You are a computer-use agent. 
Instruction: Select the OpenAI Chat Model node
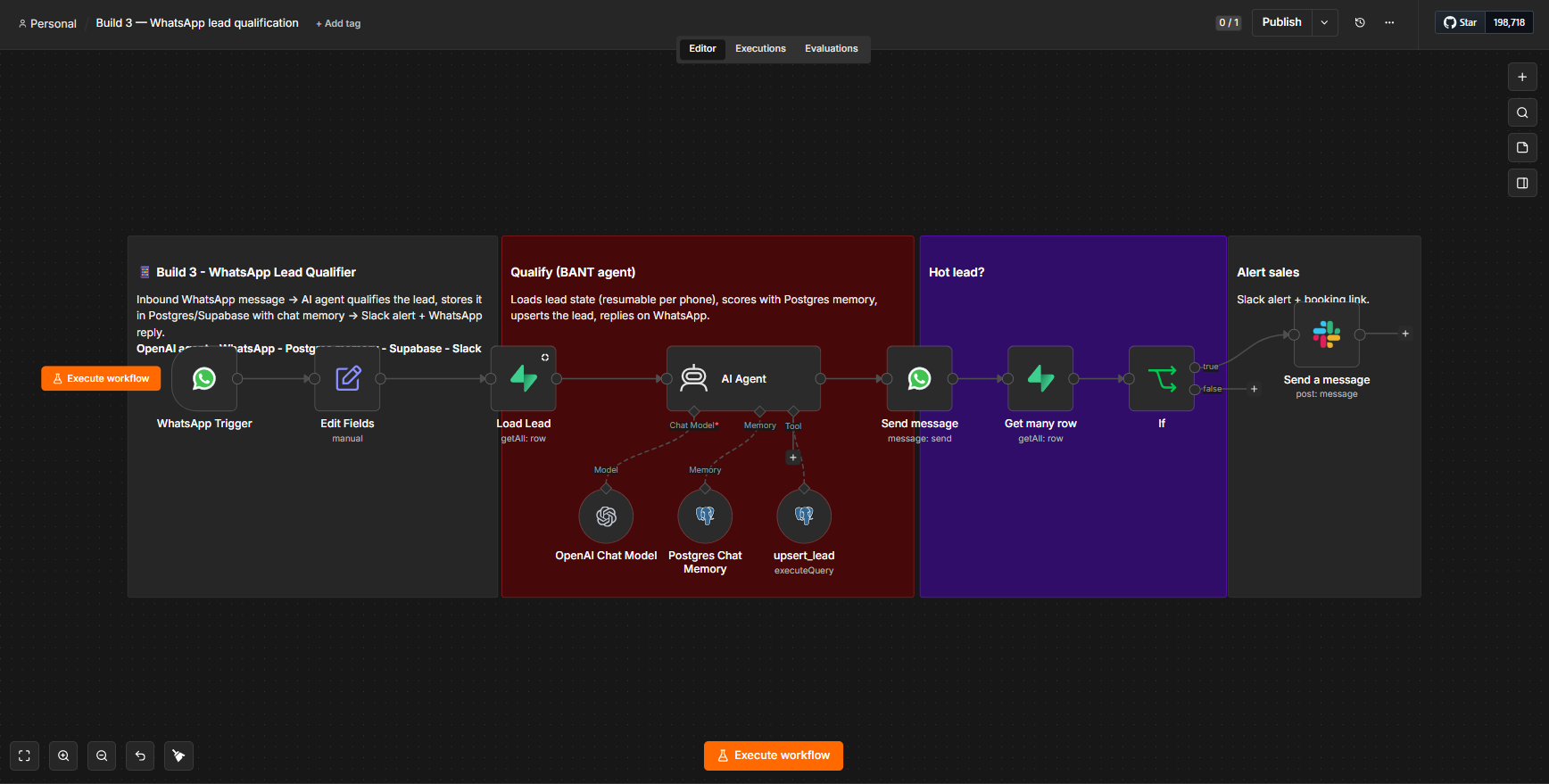[x=606, y=516]
